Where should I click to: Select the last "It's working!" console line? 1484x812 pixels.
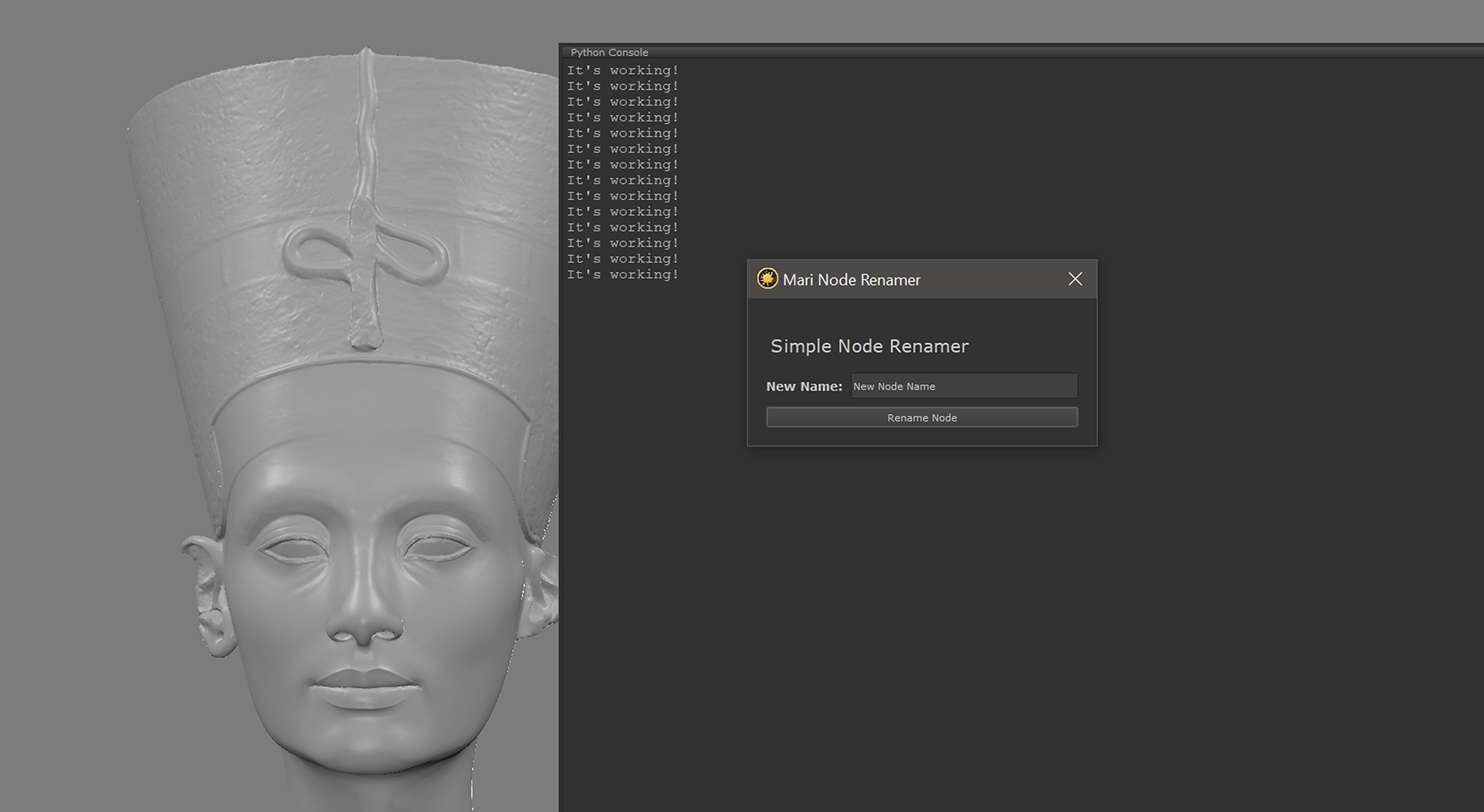[622, 275]
